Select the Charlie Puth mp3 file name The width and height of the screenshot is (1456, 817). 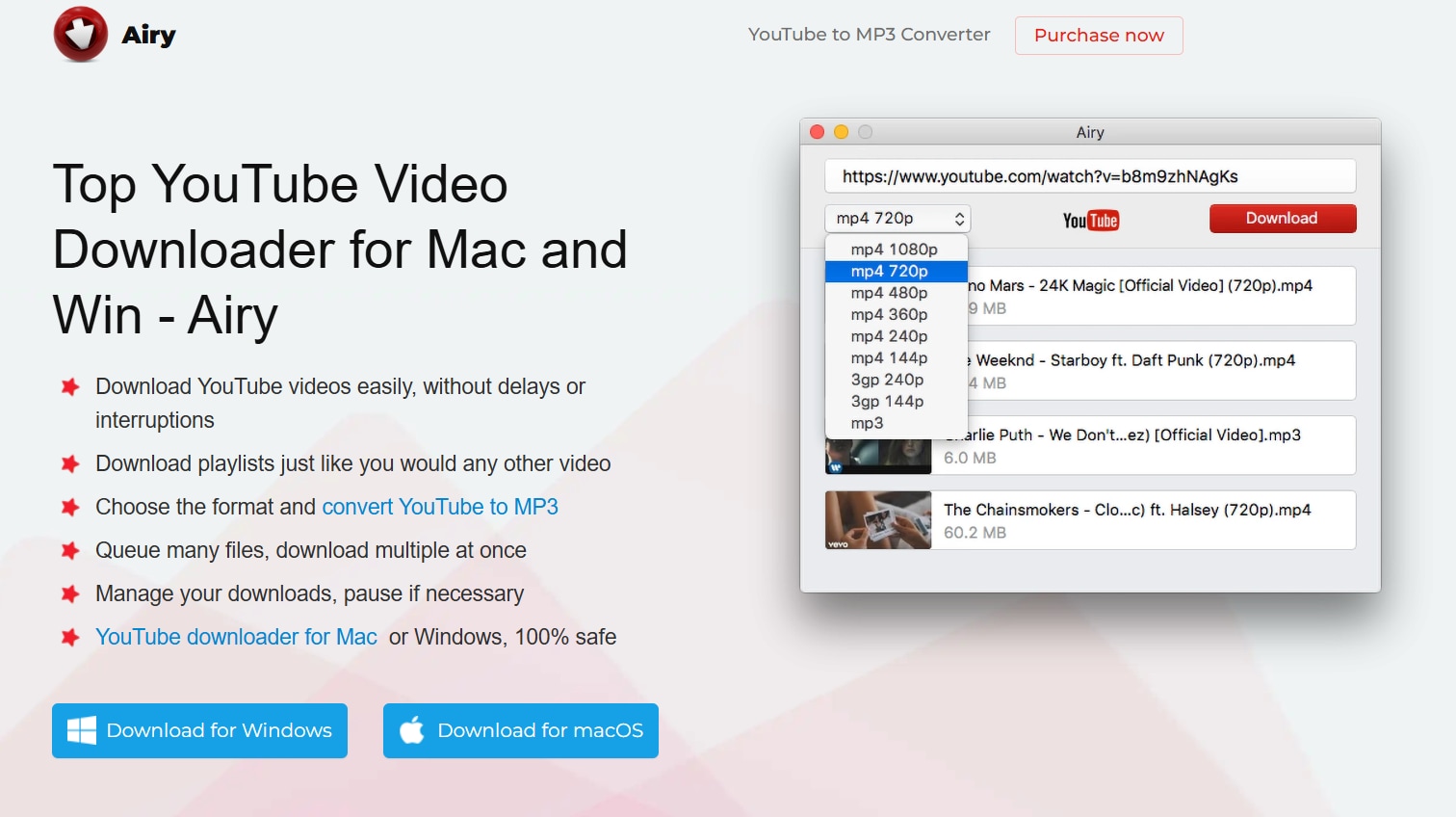click(x=1123, y=435)
